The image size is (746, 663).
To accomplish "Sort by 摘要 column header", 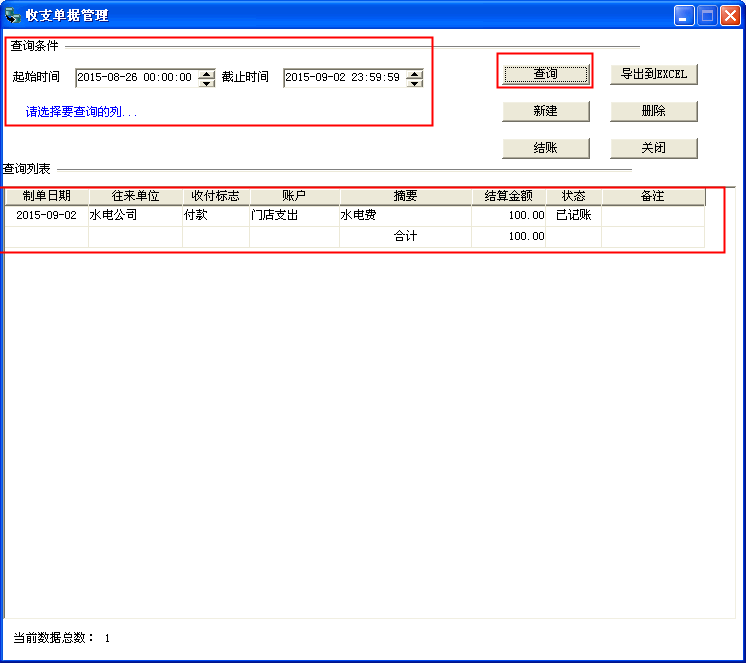I will pos(405,196).
